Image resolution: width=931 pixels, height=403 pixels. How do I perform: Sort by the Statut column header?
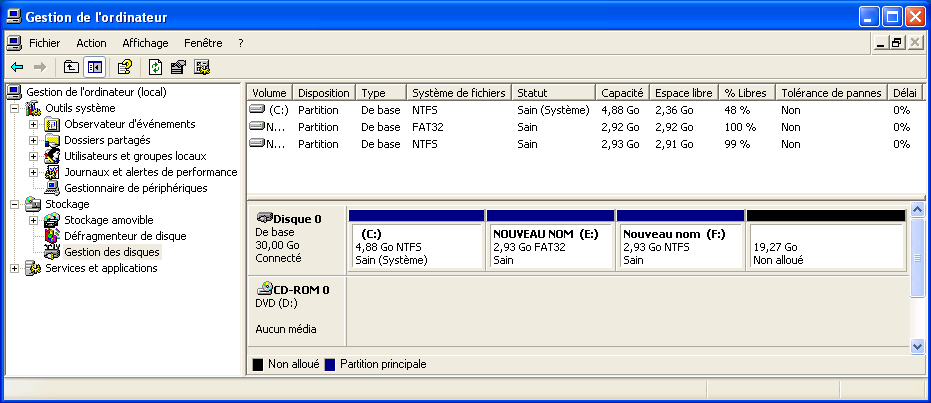(553, 93)
